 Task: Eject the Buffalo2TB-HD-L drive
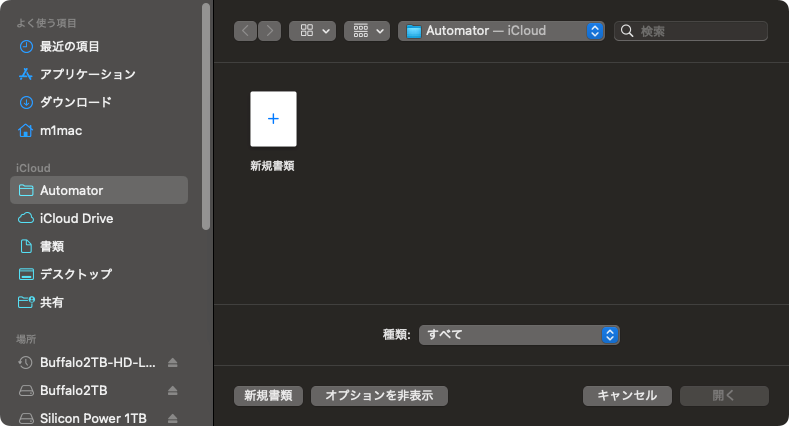[x=172, y=362]
